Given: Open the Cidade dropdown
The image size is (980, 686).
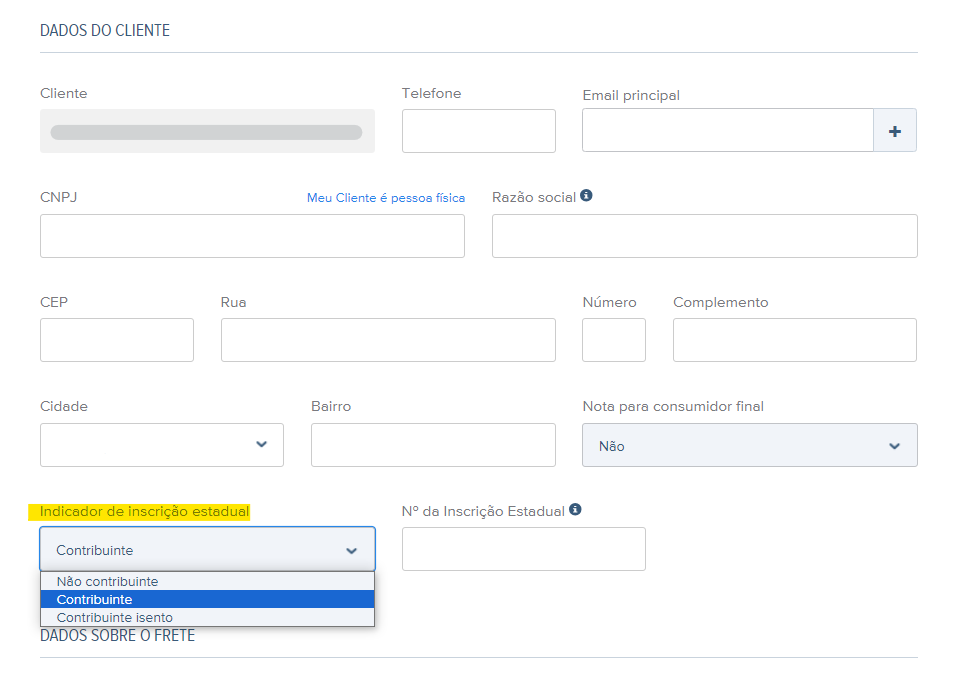Looking at the screenshot, I should tap(162, 445).
